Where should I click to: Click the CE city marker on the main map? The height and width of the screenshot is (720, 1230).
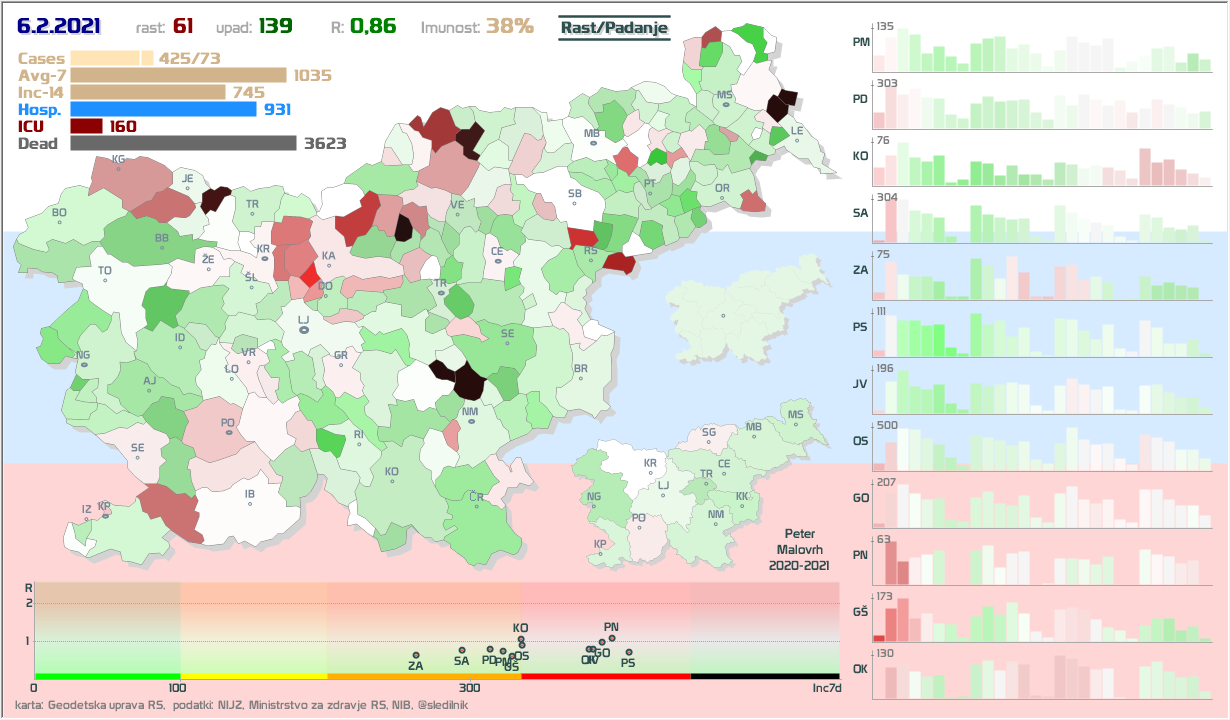pos(497,262)
